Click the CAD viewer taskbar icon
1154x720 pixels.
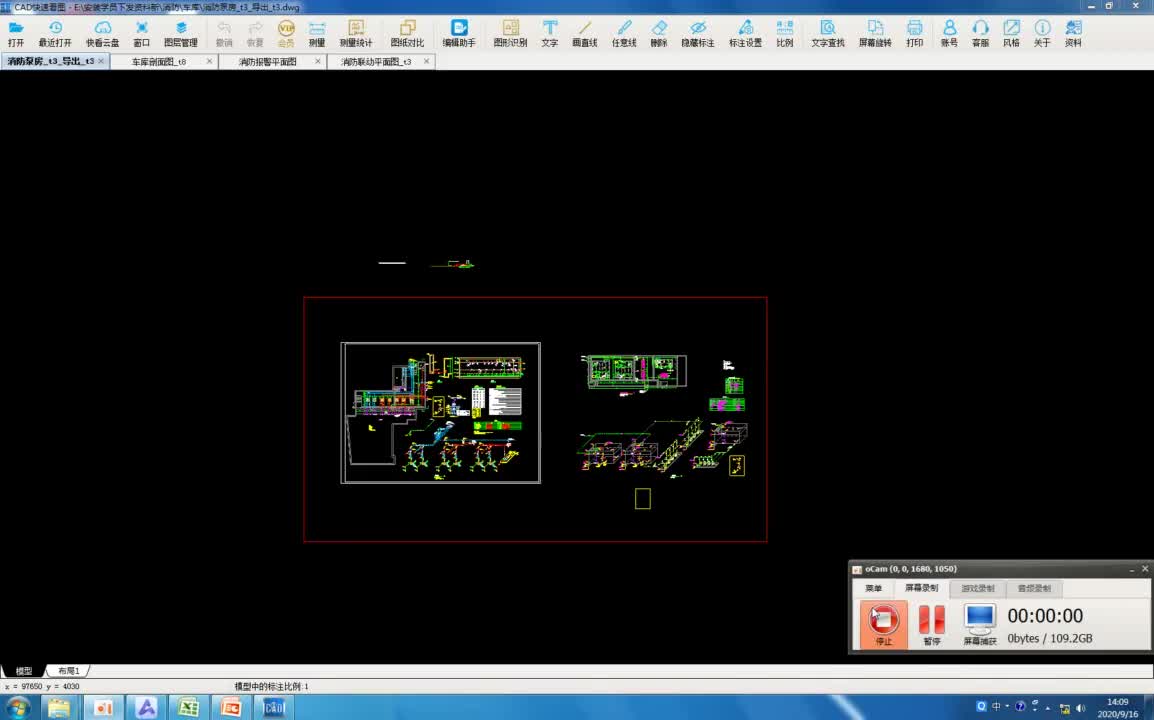tap(274, 708)
